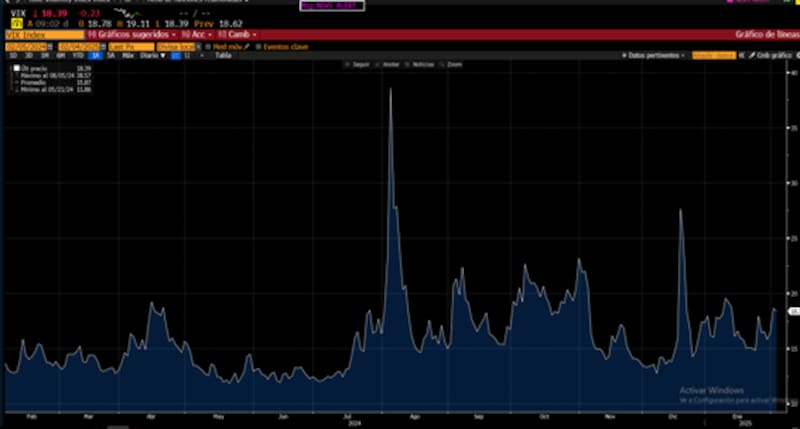Click the blue line chart type icon

tap(175, 56)
